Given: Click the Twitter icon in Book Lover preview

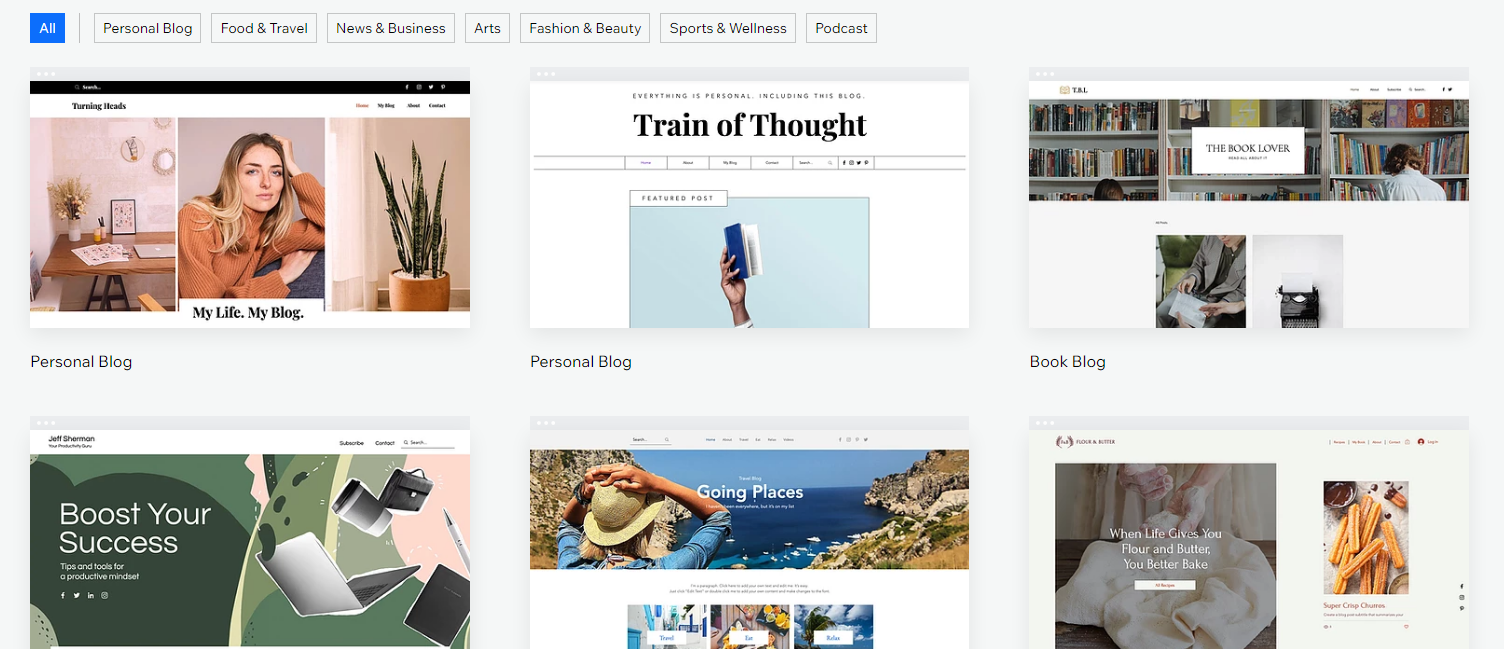Looking at the screenshot, I should click(x=1450, y=90).
